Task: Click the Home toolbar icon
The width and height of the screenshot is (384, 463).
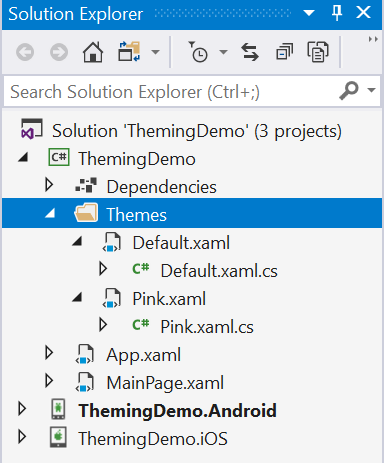Action: click(x=93, y=52)
